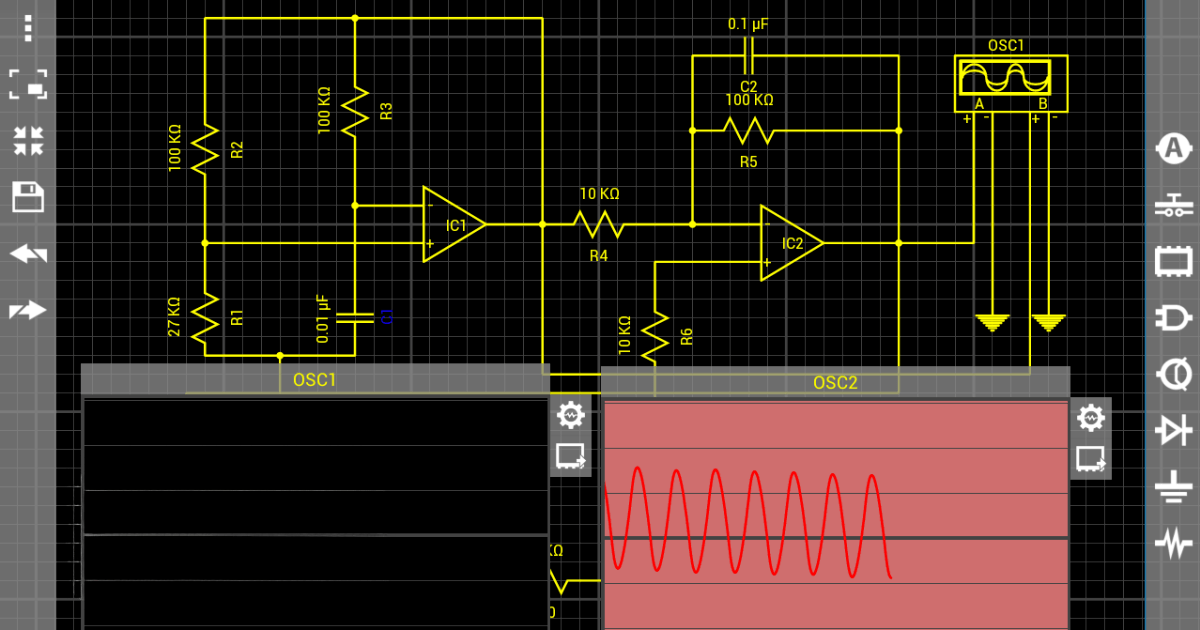Select the diode component
This screenshot has width=1200, height=630.
tap(1172, 431)
